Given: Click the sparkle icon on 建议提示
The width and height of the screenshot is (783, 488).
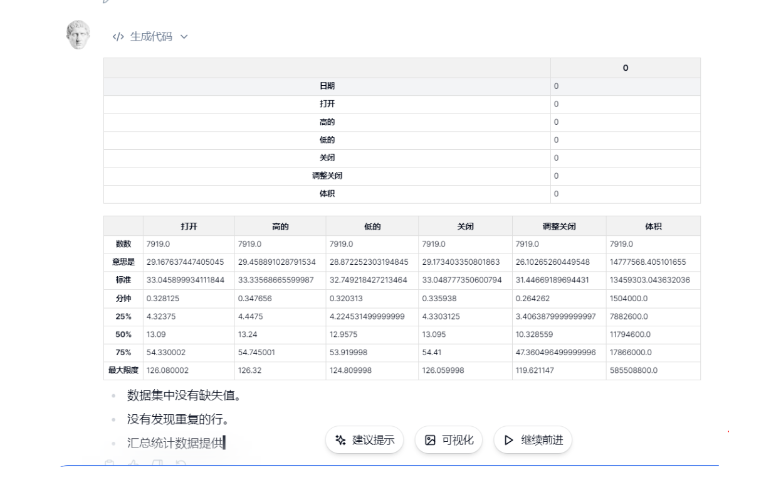Looking at the screenshot, I should (x=340, y=440).
